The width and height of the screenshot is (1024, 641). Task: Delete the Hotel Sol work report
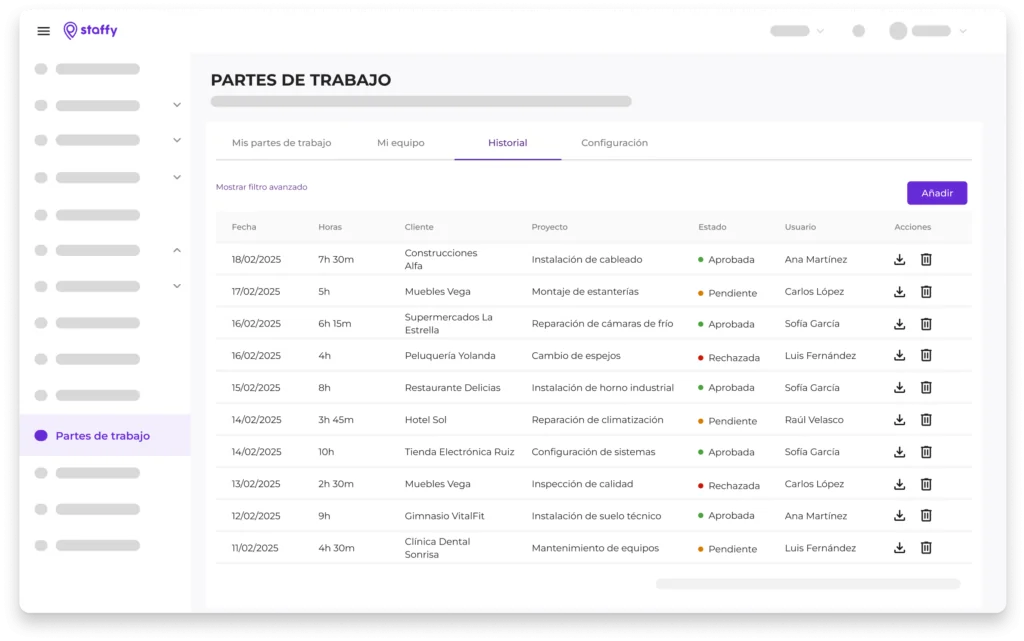926,420
